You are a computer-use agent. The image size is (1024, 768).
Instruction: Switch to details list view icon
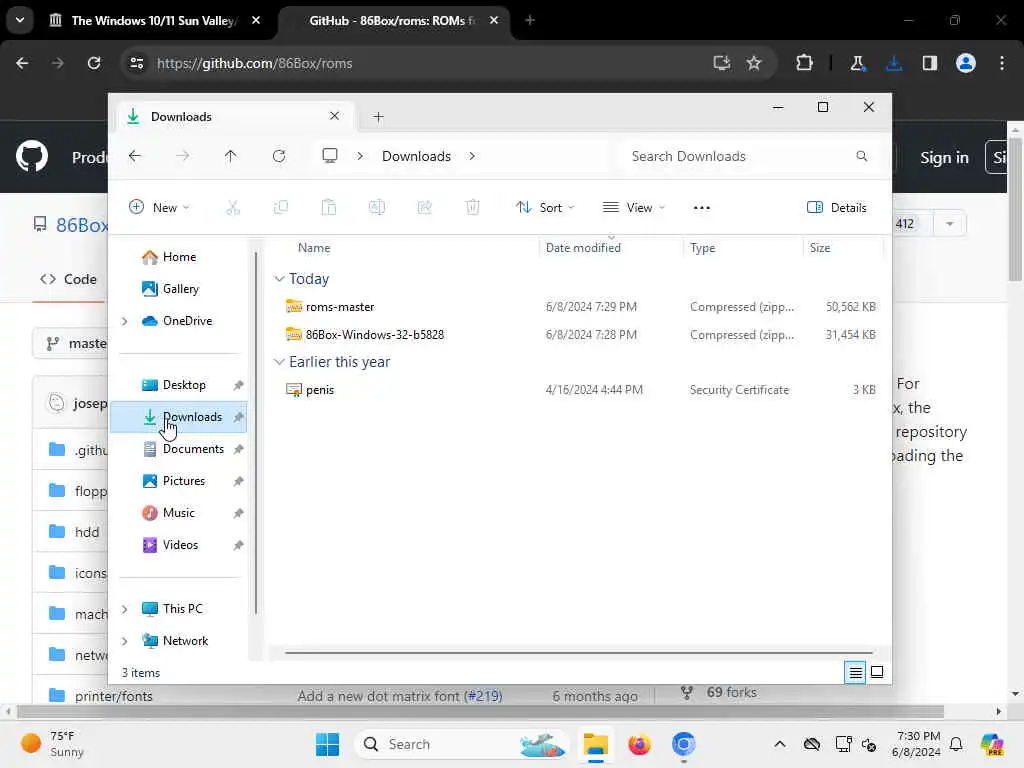coord(856,672)
